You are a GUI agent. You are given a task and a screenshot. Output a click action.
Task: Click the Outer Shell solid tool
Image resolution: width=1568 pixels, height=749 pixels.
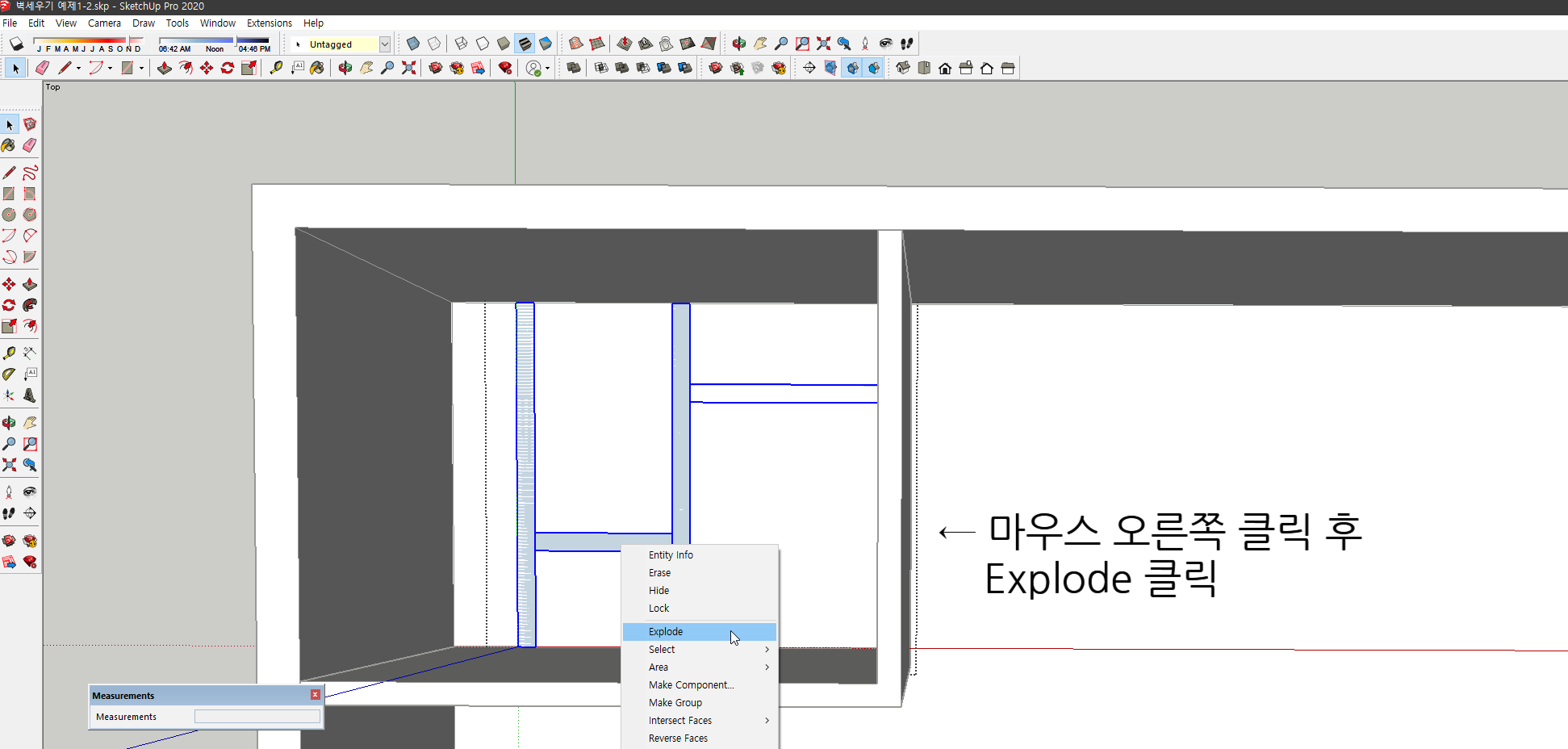click(574, 68)
